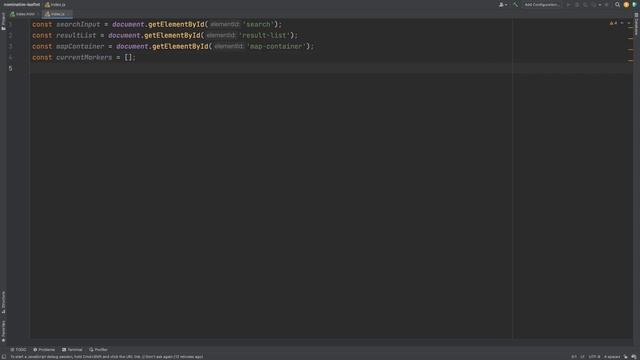Click the lock read-only toggle in status bar
The width and height of the screenshot is (640, 360).
point(626,357)
